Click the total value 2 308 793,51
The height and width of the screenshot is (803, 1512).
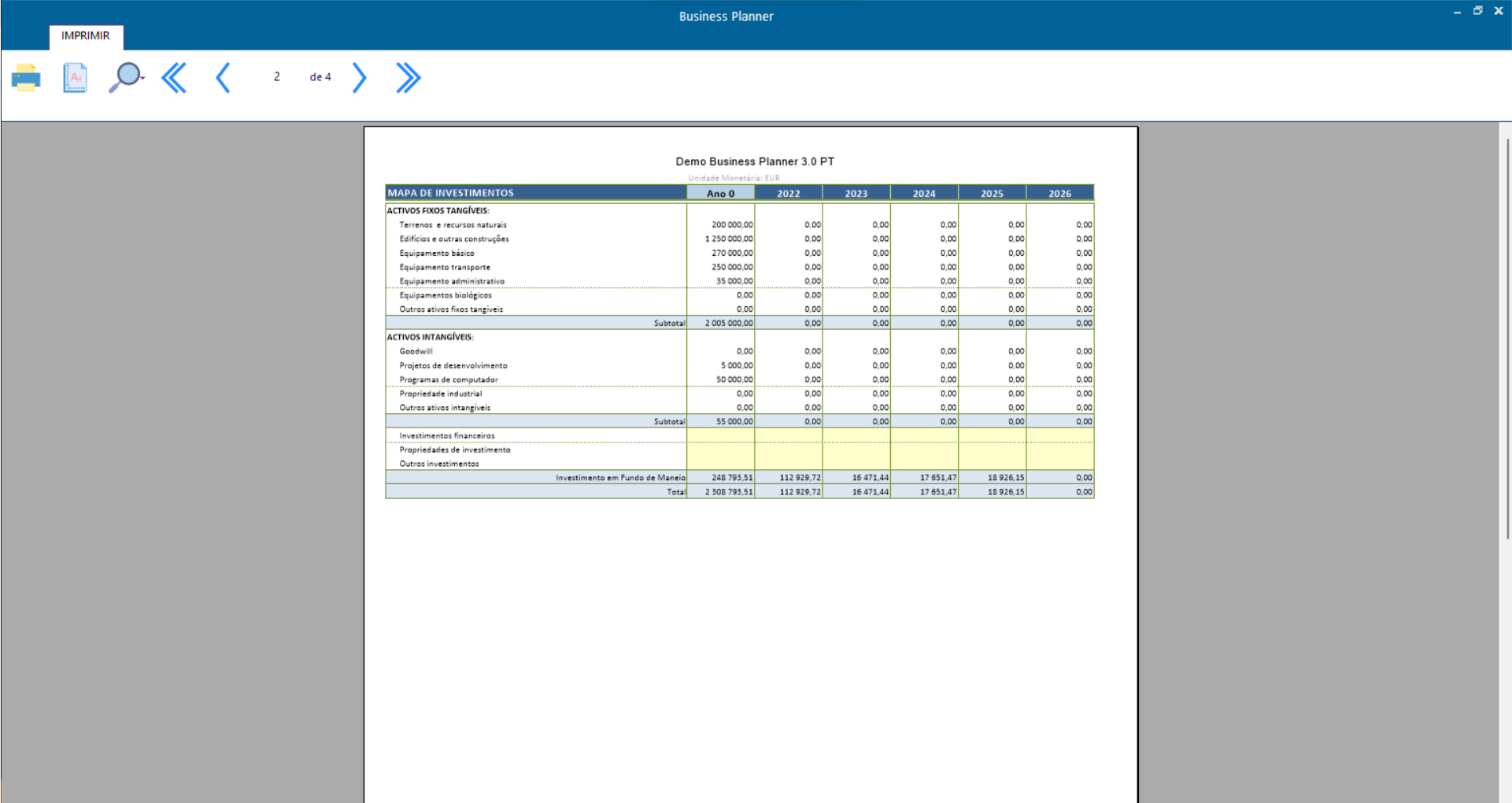[x=729, y=492]
